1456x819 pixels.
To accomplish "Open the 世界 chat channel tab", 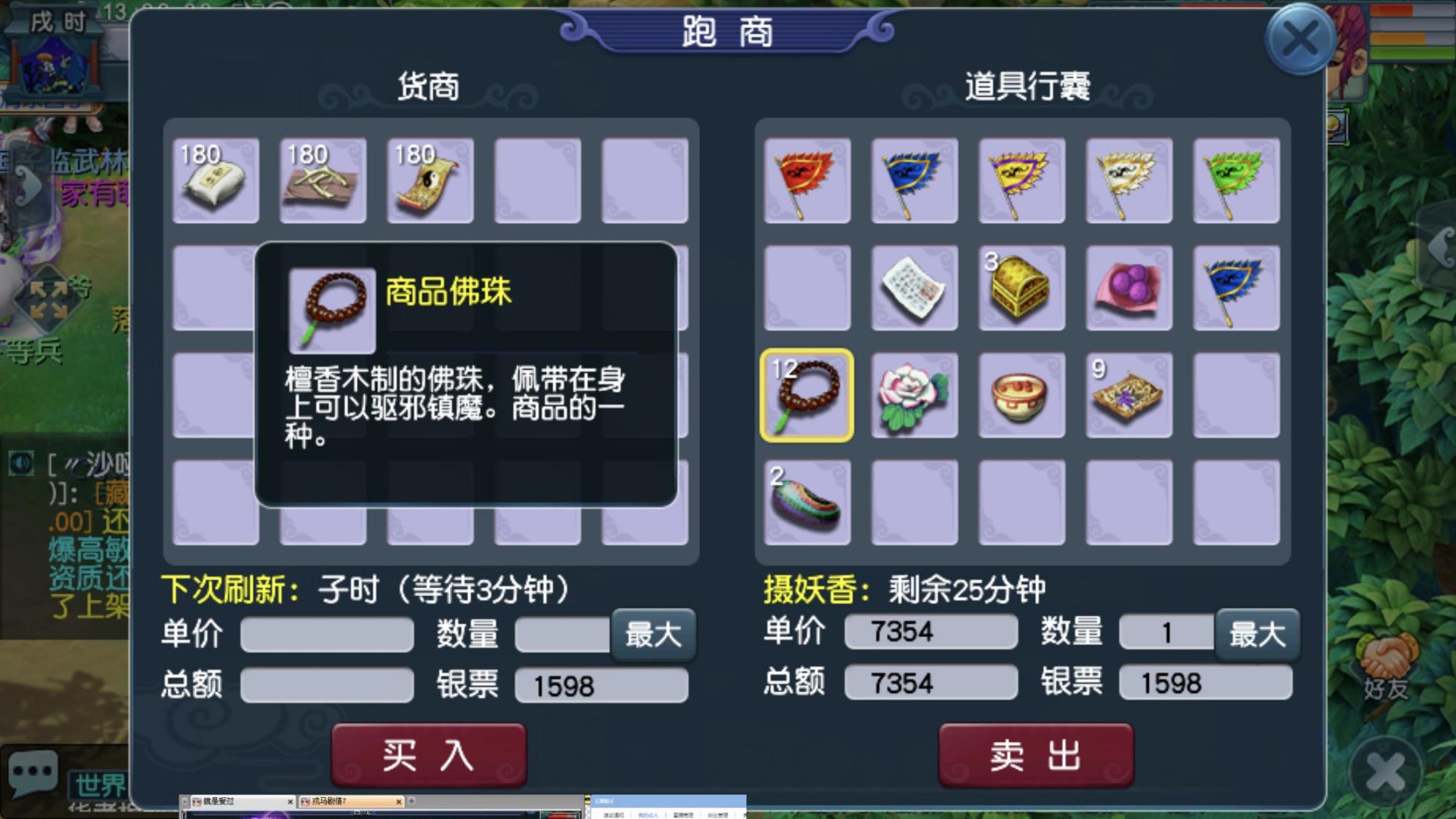I will click(x=100, y=785).
